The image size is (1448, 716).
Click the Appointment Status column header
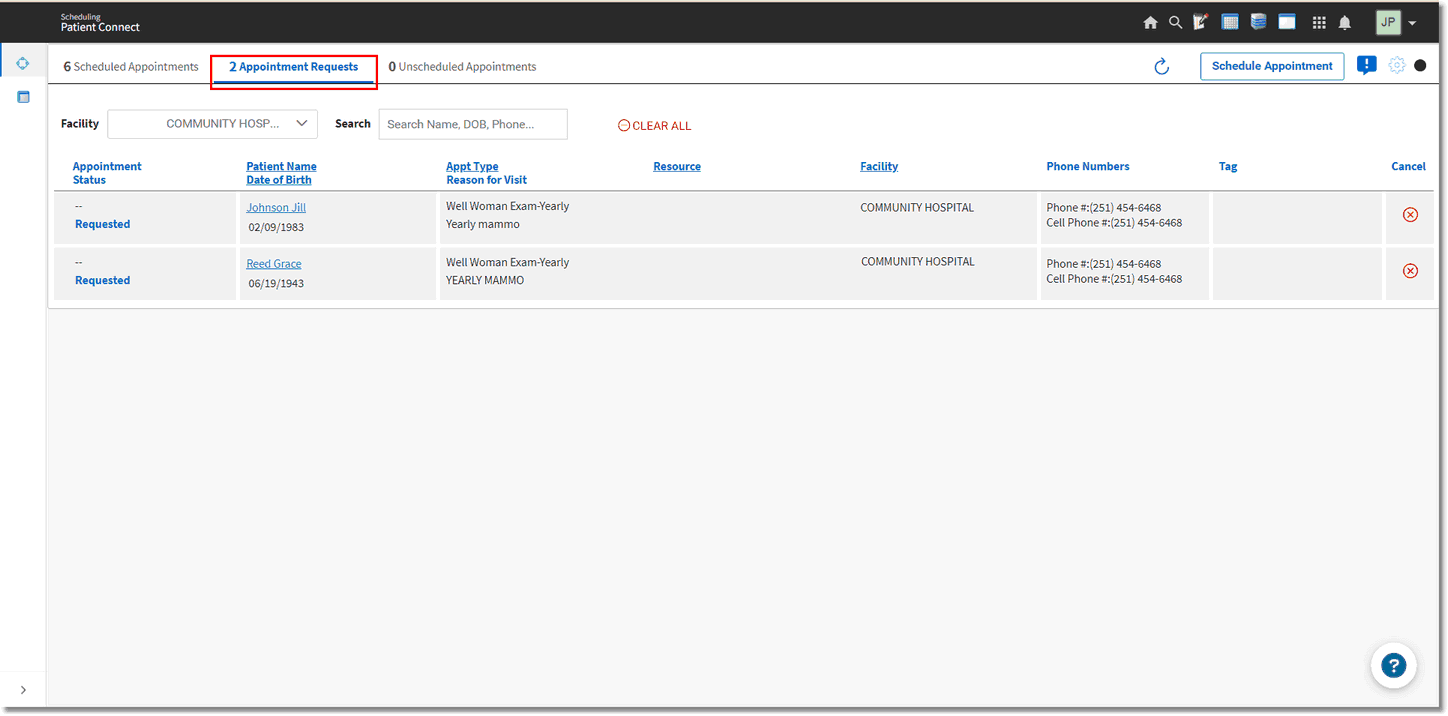click(107, 173)
